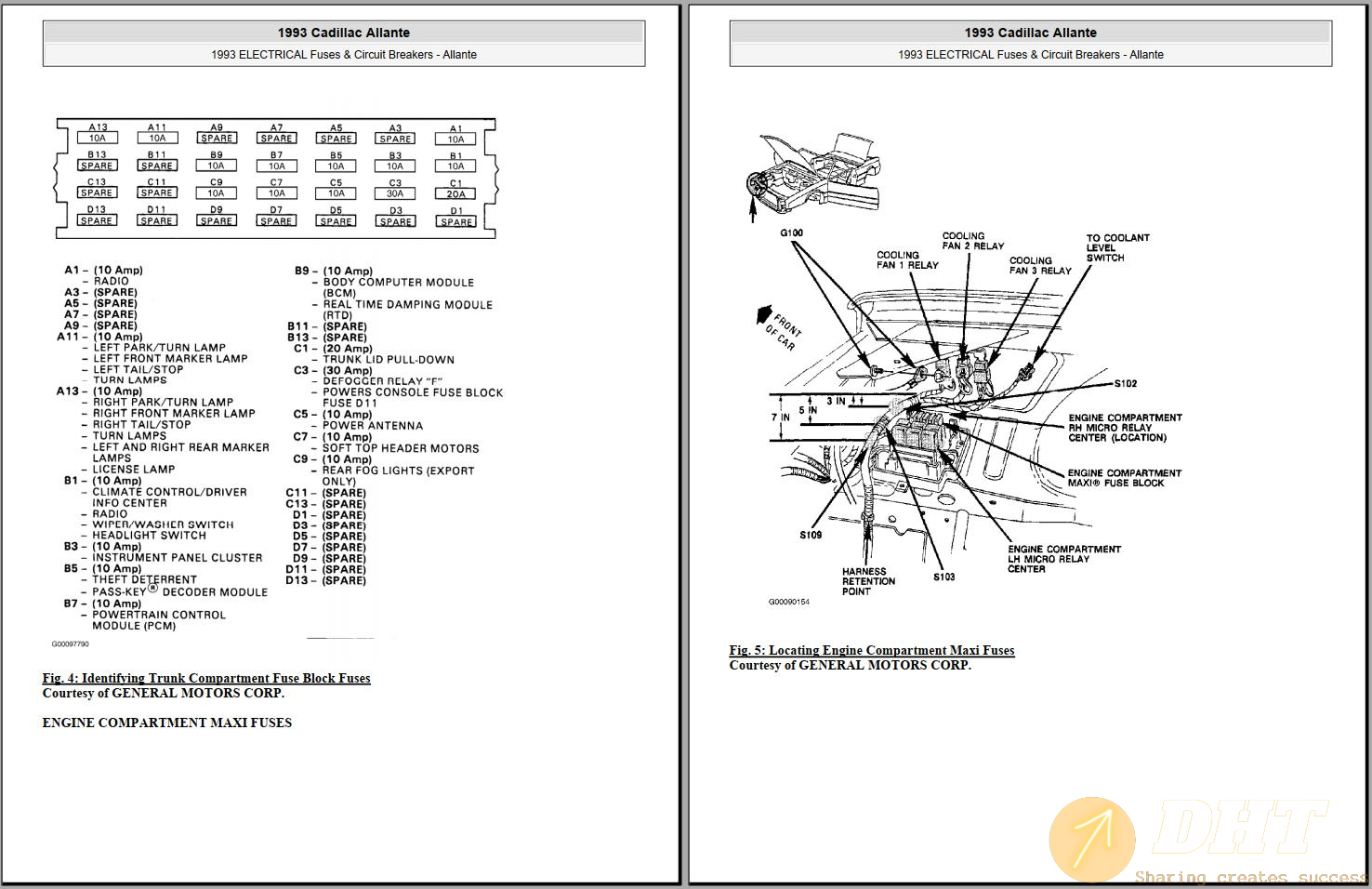The height and width of the screenshot is (889, 1372).
Task: Click the 'LH MICRO RELAY CENTER' label
Action: pyautogui.click(x=1064, y=559)
